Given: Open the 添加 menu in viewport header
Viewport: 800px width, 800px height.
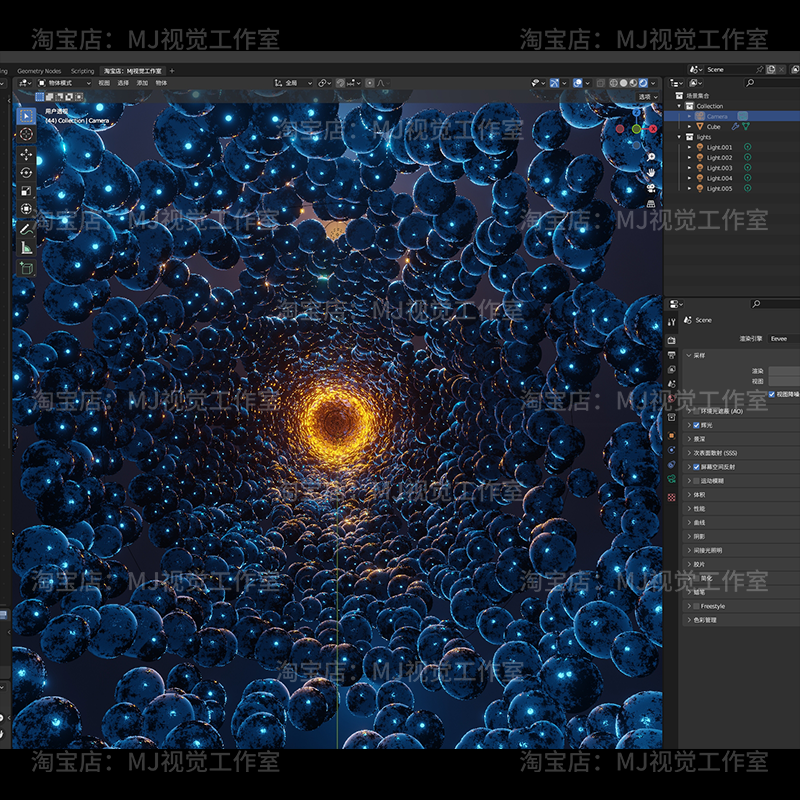Looking at the screenshot, I should pos(142,83).
